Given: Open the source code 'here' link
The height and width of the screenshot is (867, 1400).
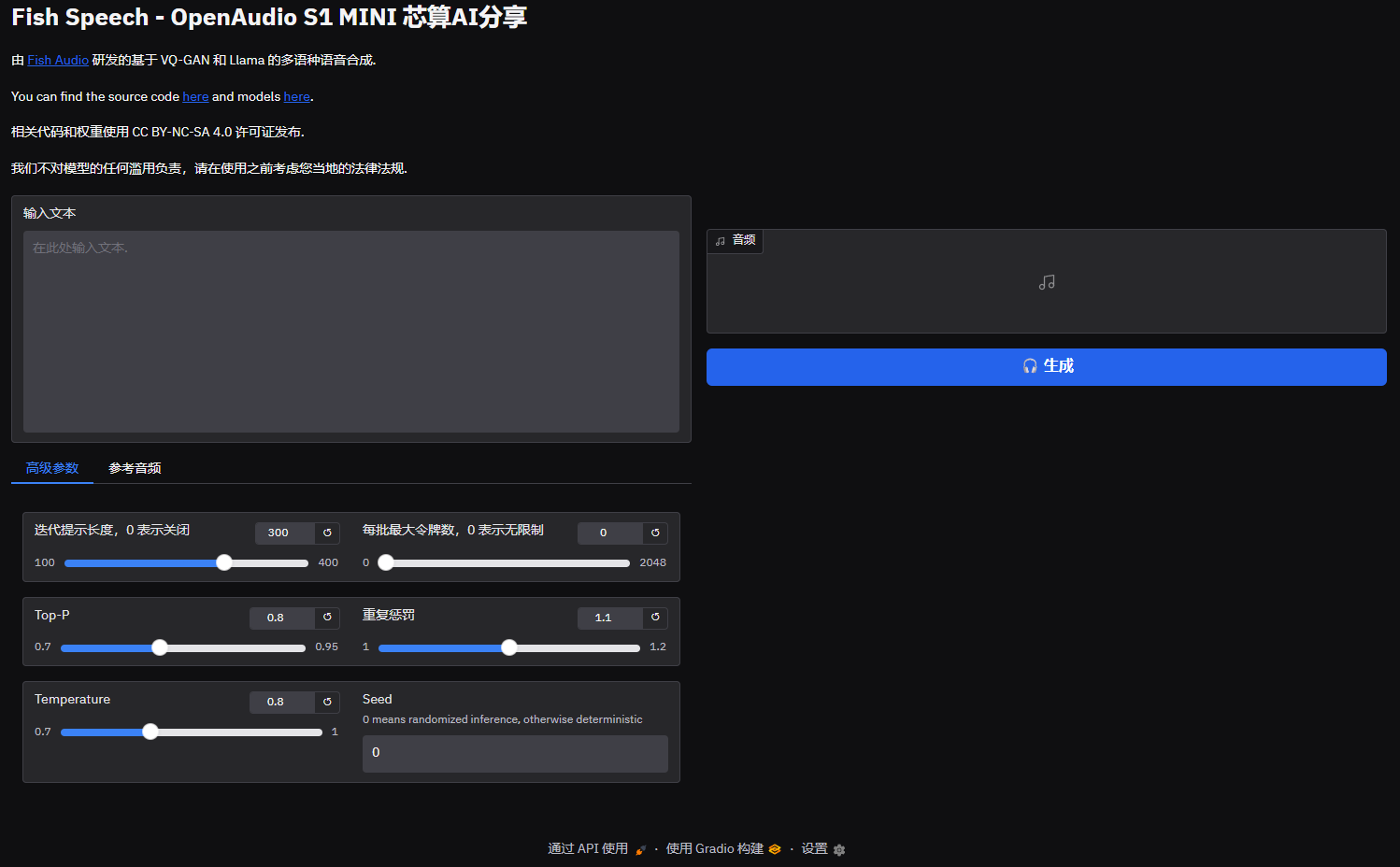Looking at the screenshot, I should pos(195,96).
